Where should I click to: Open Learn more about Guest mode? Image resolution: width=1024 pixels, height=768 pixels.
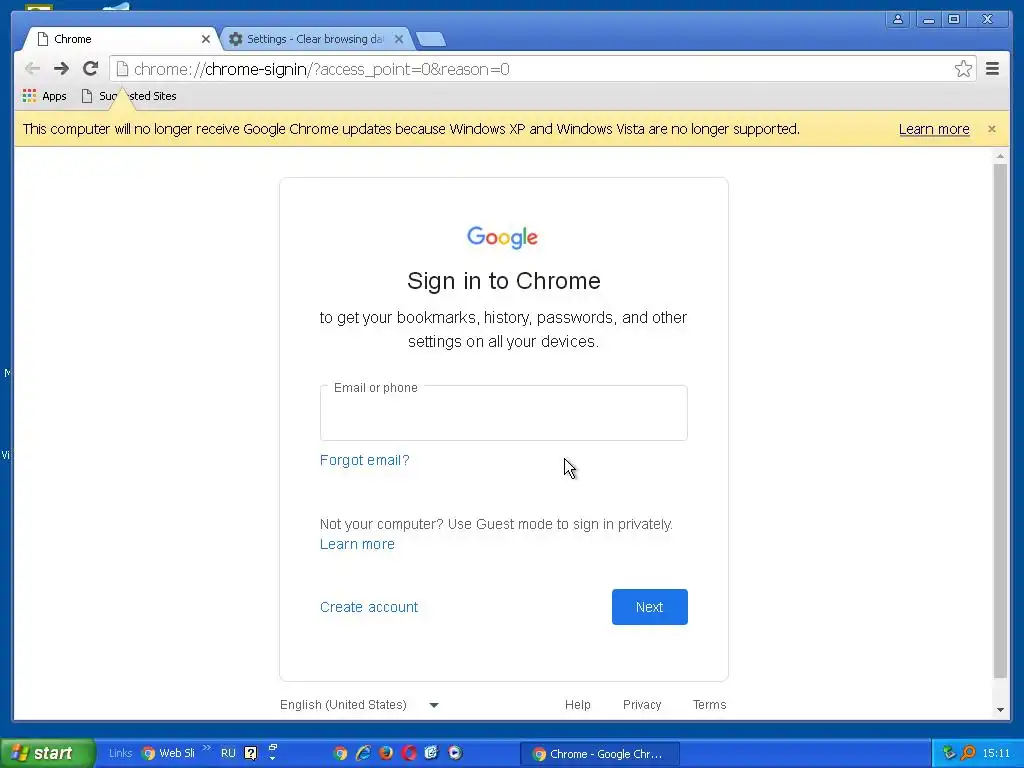(357, 544)
